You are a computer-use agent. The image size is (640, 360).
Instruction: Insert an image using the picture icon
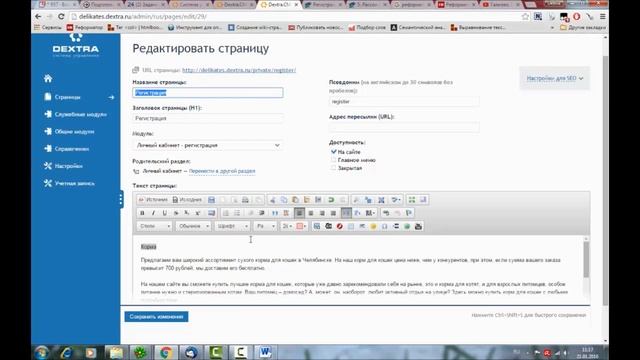tap(317, 226)
